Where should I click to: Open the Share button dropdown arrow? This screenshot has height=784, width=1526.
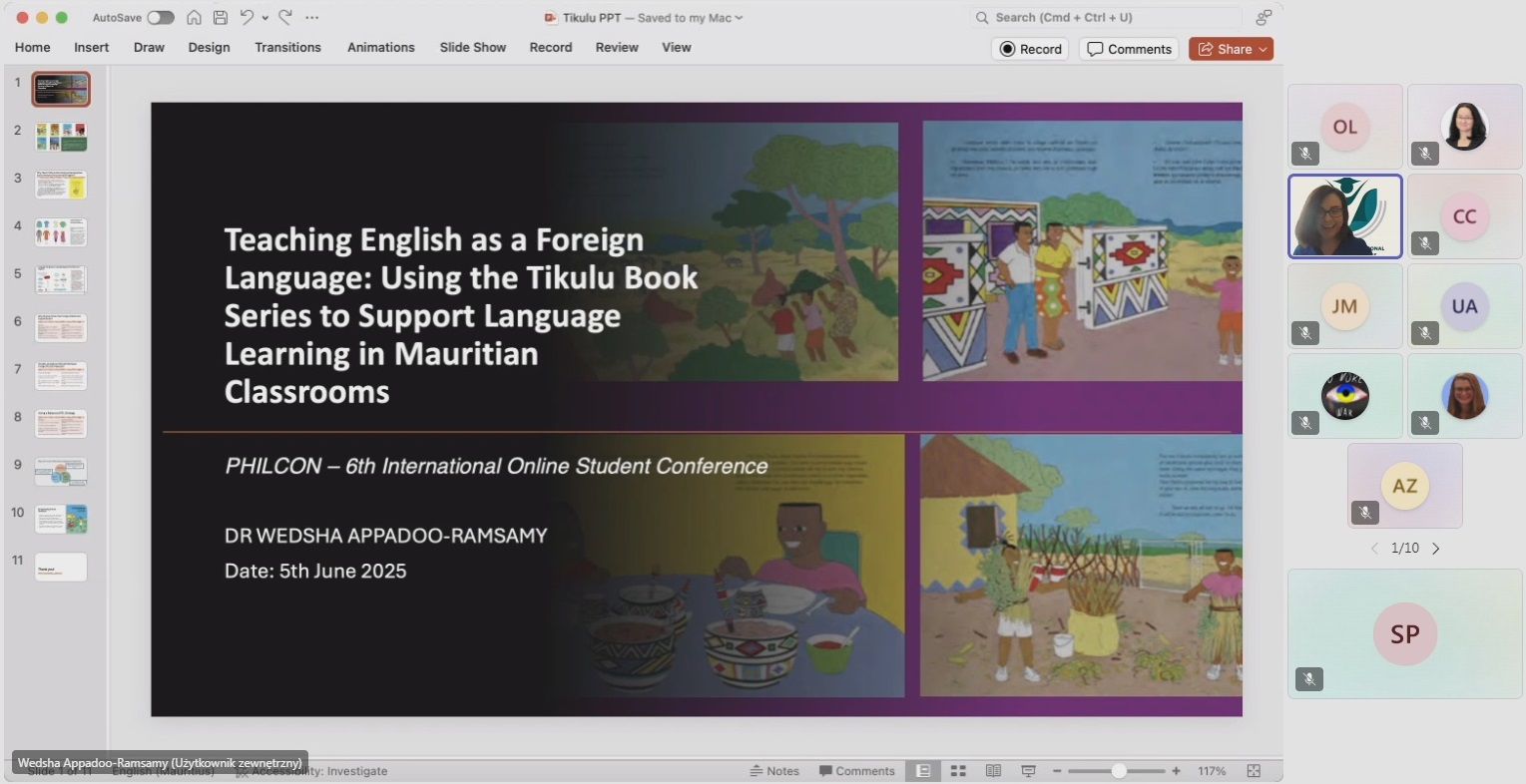(1264, 49)
